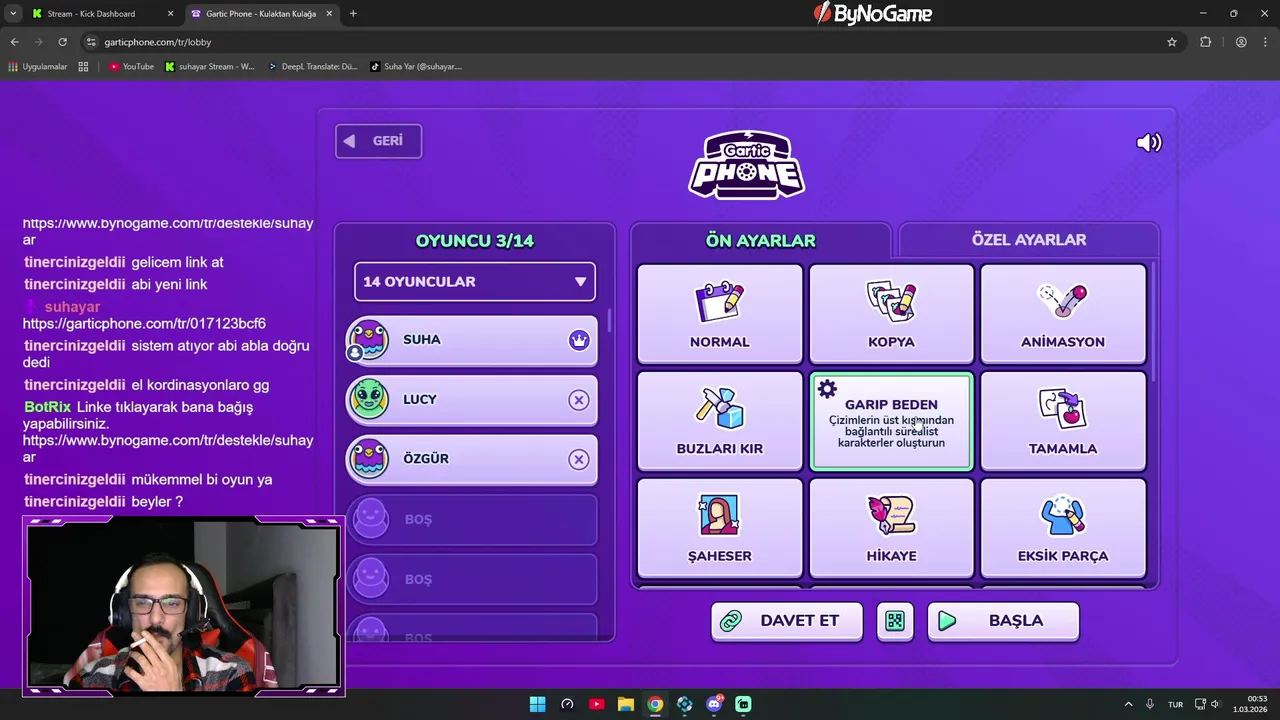Open settings gear on GARIP BEDEN card

click(827, 389)
